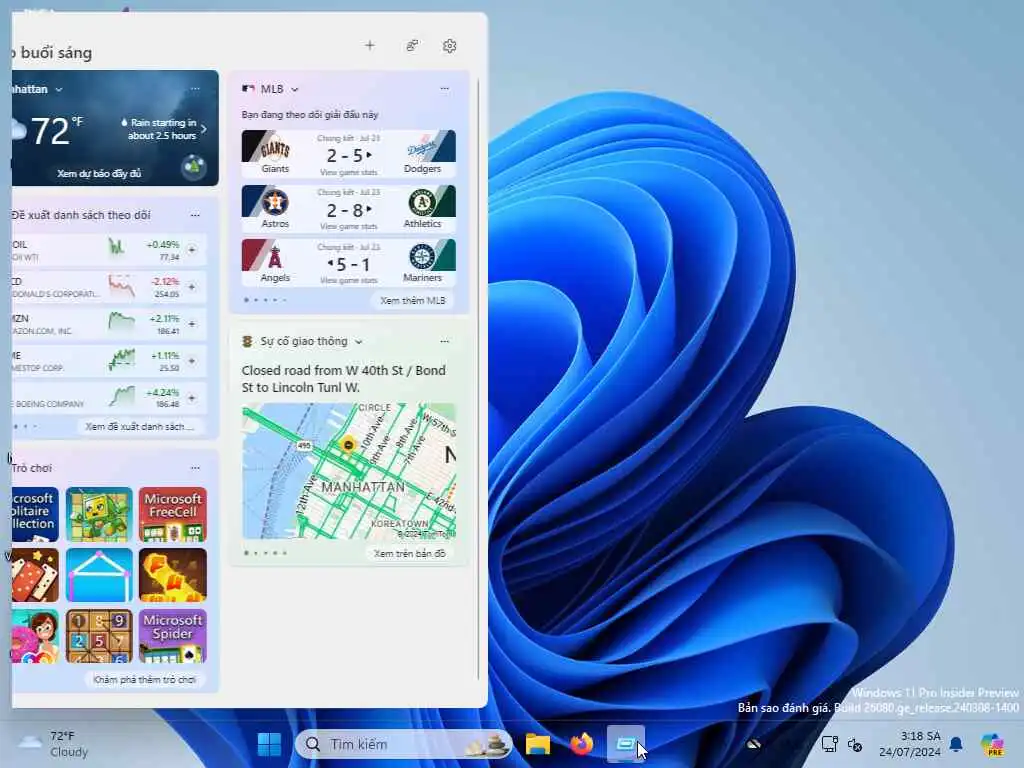Screen dimensions: 1024x768
Task: Open the clock showing 3:18 SA
Action: tap(910, 744)
